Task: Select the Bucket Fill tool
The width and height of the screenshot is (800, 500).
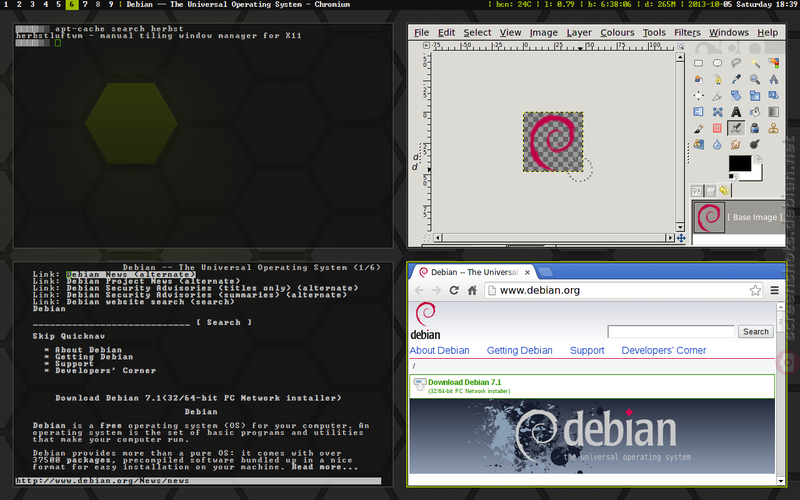Action: pyautogui.click(x=755, y=112)
